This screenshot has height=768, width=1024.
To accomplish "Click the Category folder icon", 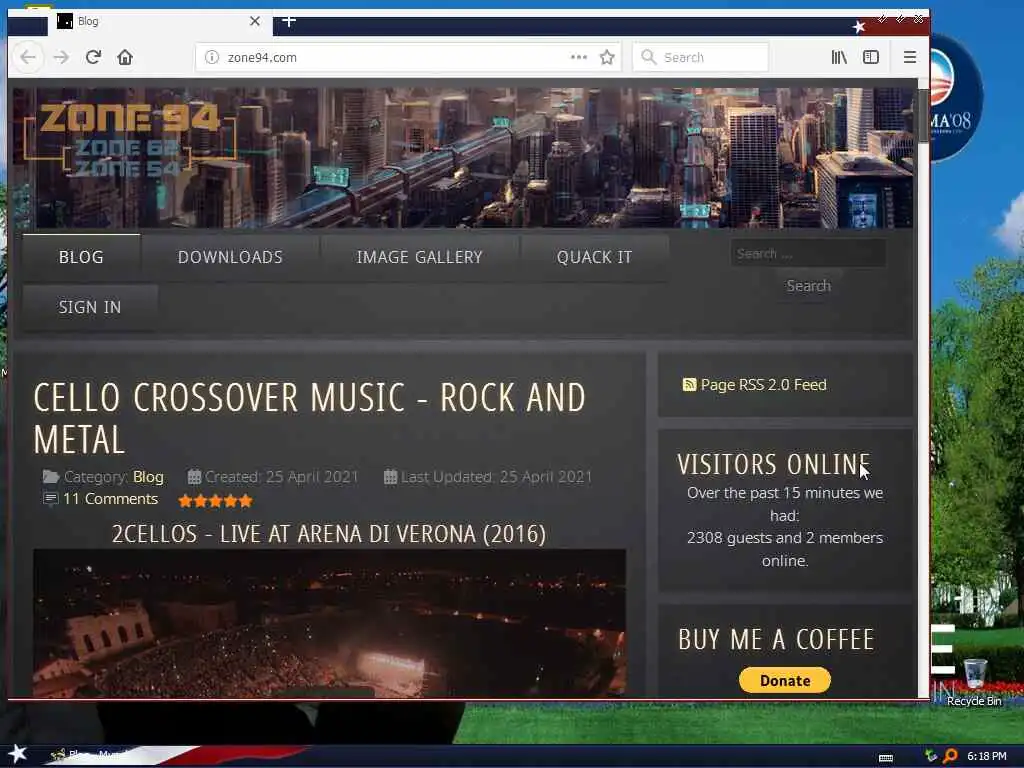I will (x=51, y=477).
